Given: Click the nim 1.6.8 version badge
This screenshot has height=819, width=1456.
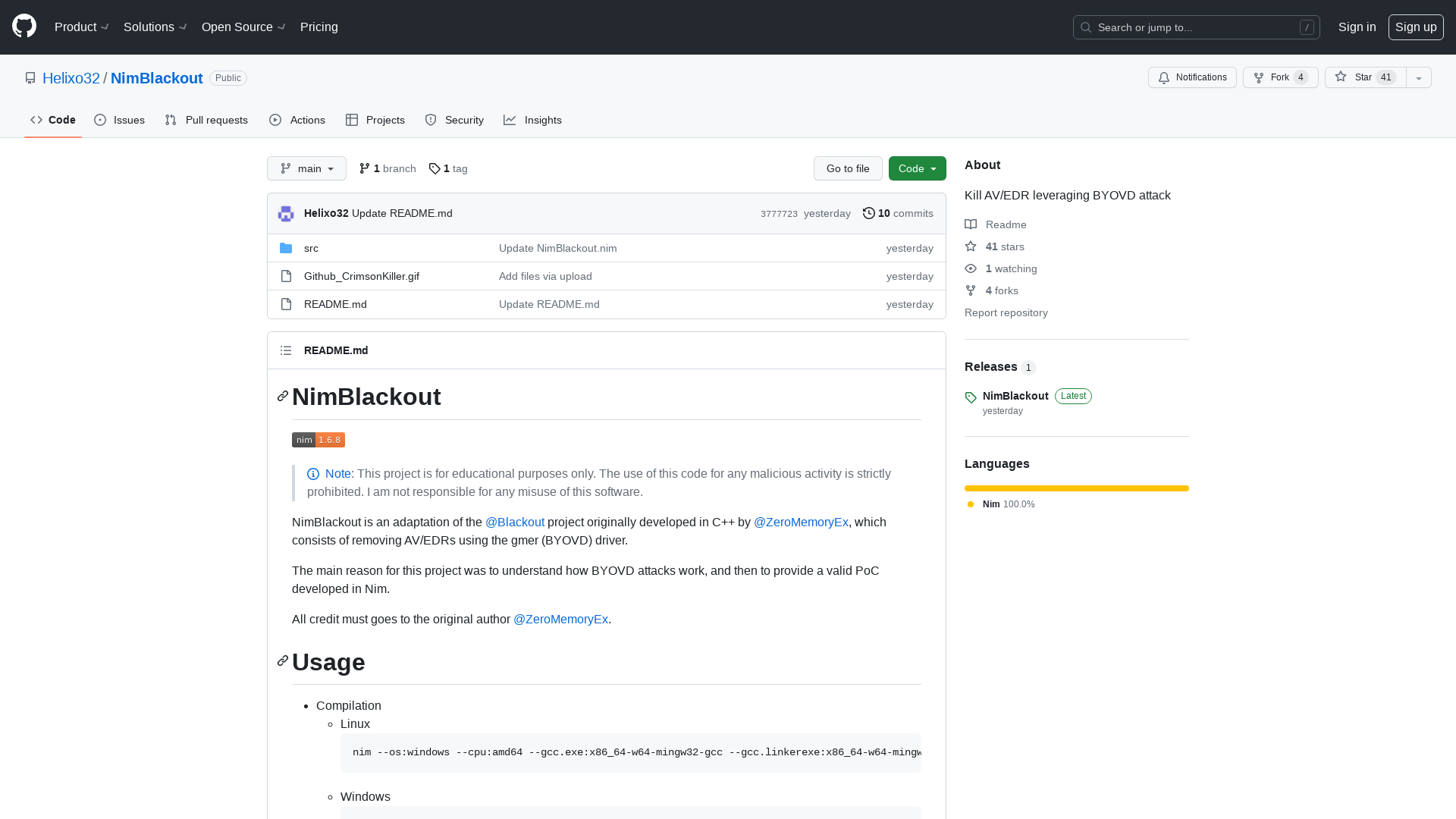Looking at the screenshot, I should pos(318,440).
